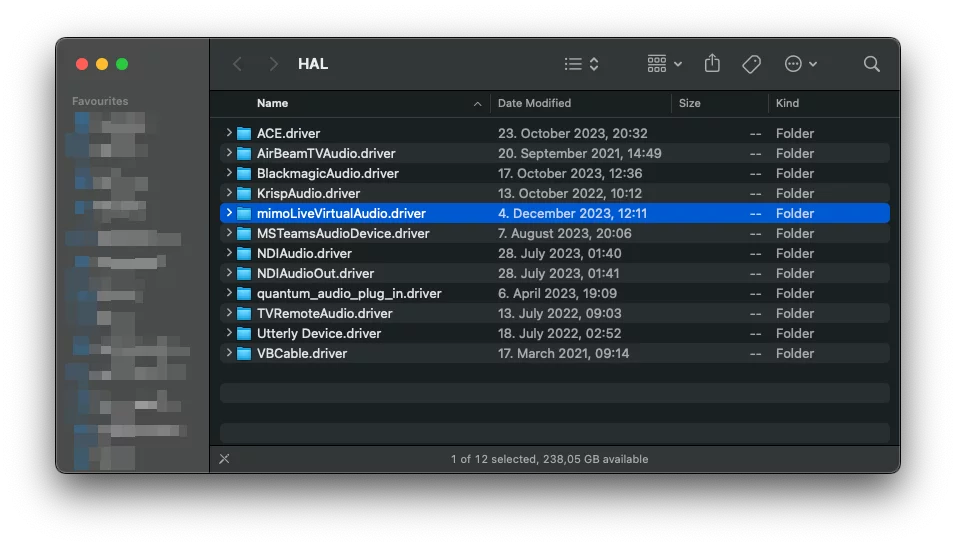Sort by the Size column header
956x547 pixels.
pyautogui.click(x=690, y=103)
